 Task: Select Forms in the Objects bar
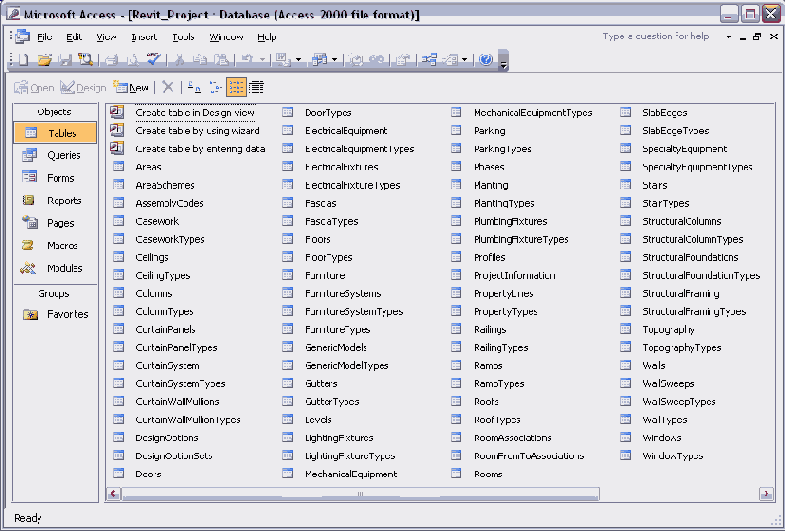coord(55,178)
